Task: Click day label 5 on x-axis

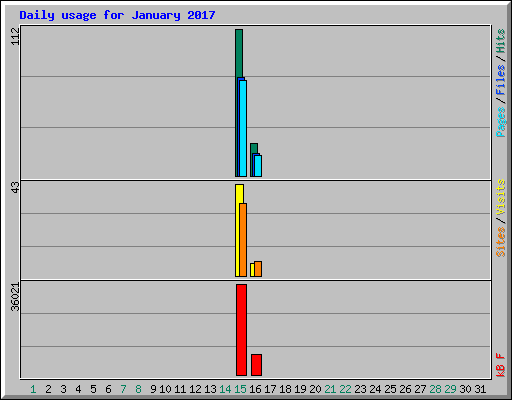Action: pos(93,389)
